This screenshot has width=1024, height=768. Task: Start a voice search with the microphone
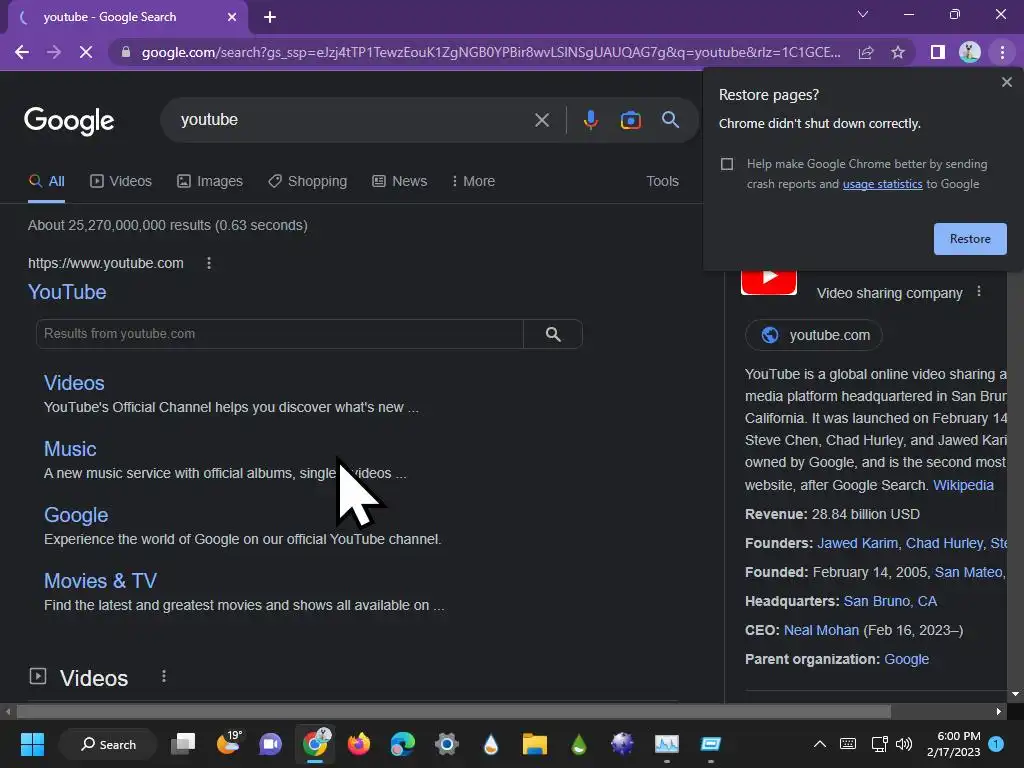point(590,120)
